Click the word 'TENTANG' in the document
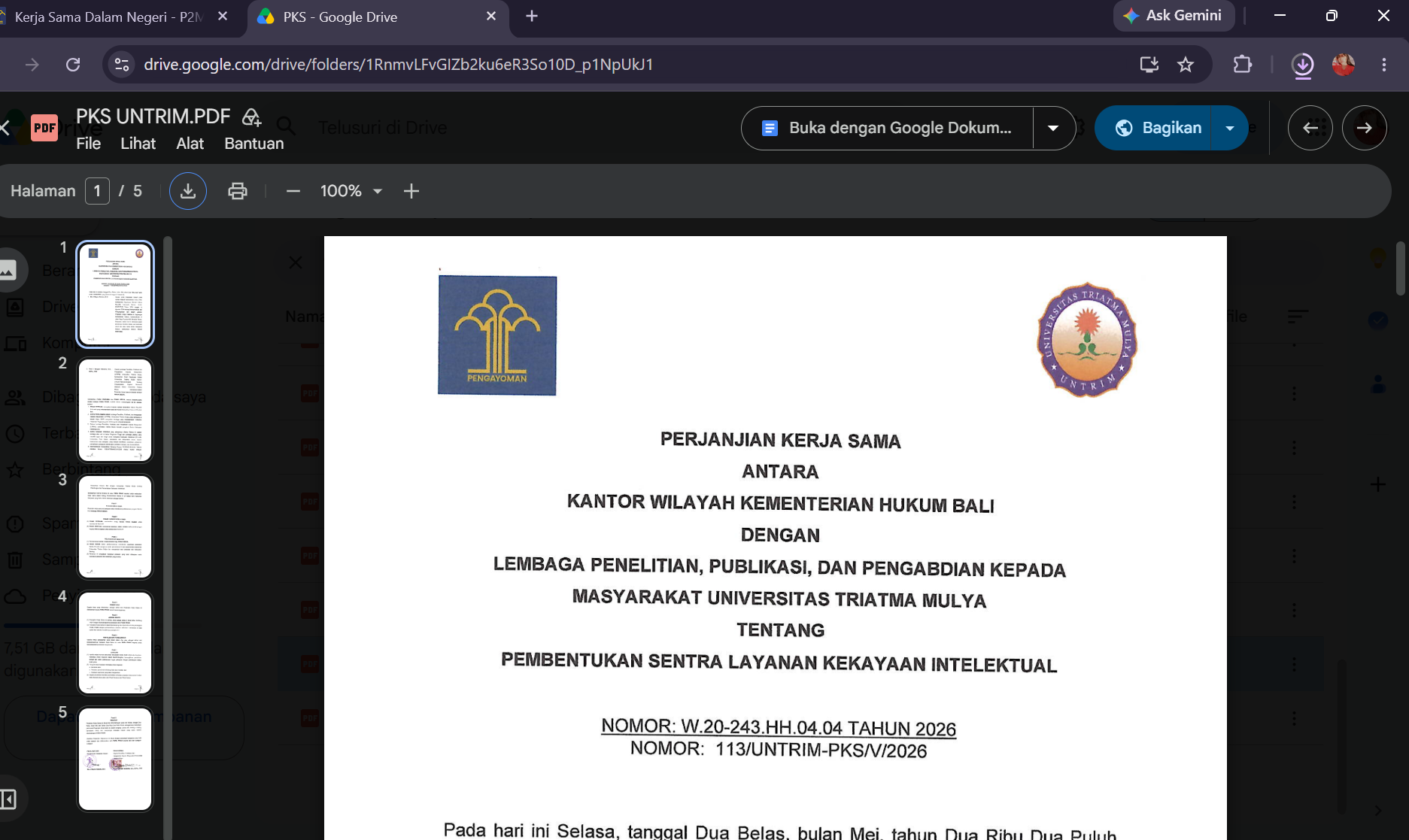This screenshot has width=1409, height=840. point(780,630)
